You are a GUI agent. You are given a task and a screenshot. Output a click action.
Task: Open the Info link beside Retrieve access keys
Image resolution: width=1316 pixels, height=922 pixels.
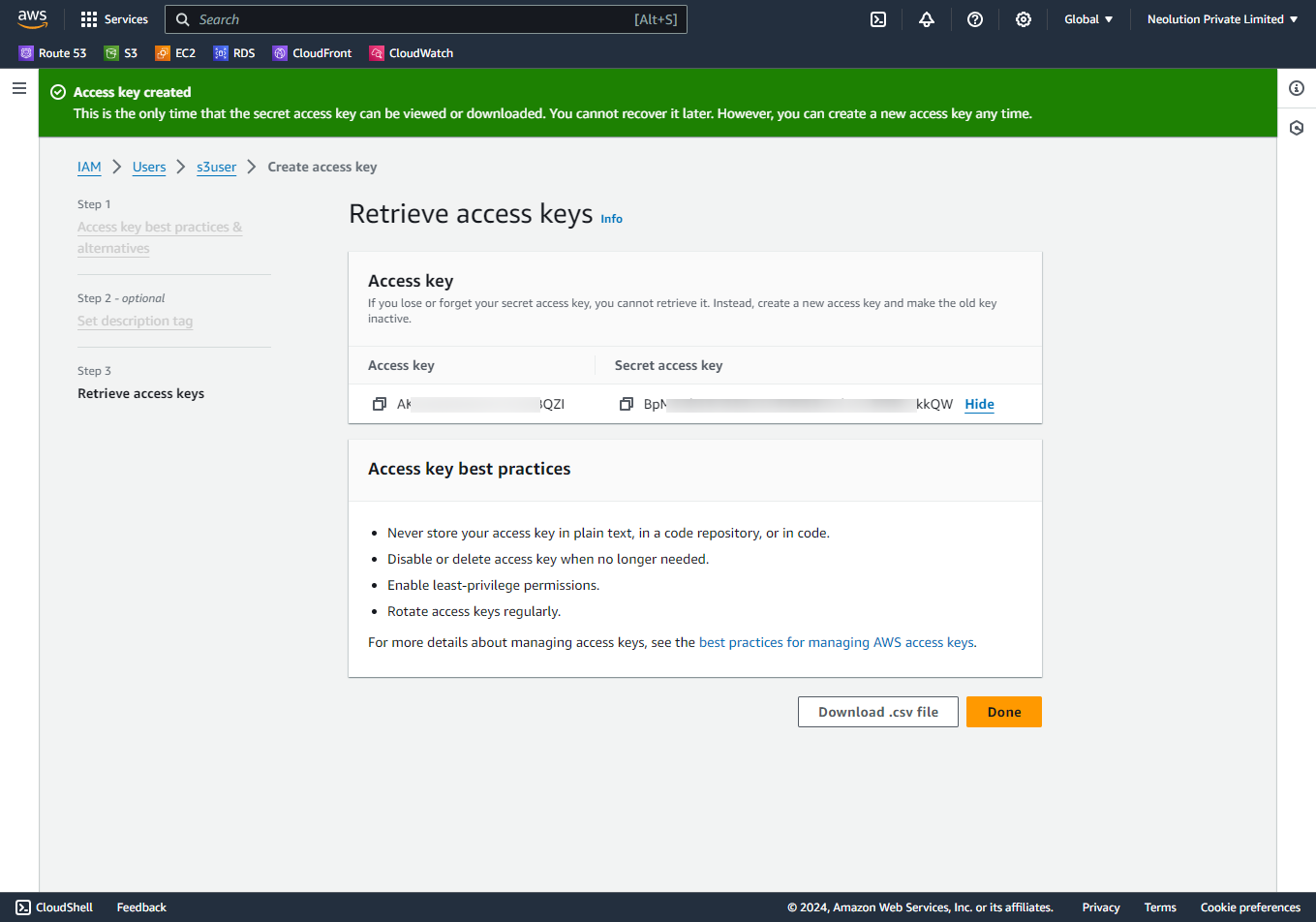tap(611, 219)
